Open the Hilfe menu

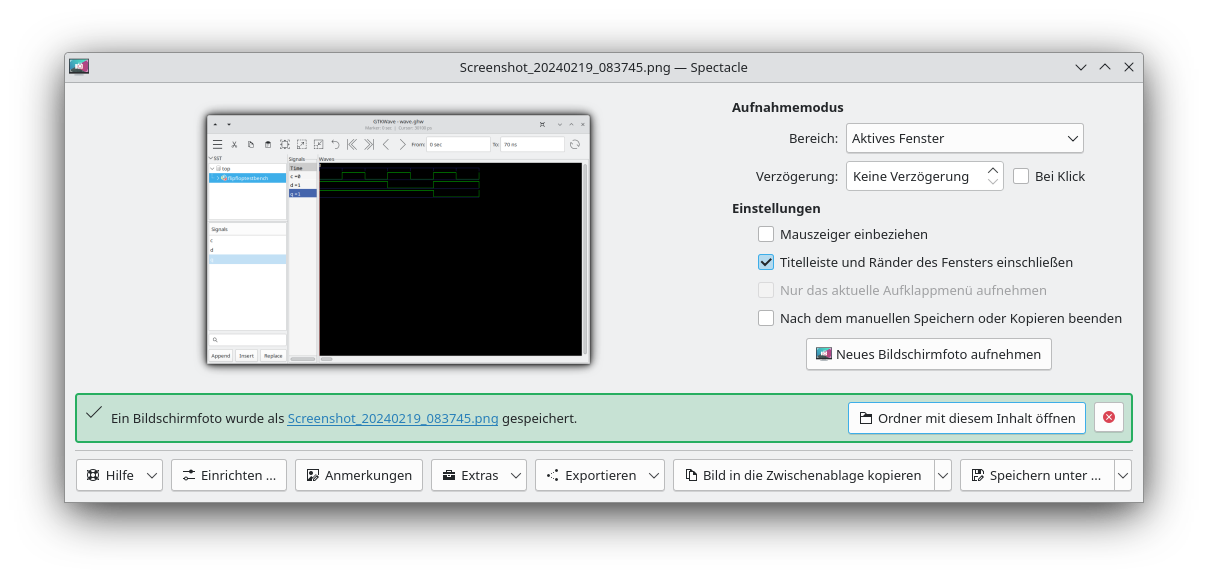pos(119,475)
